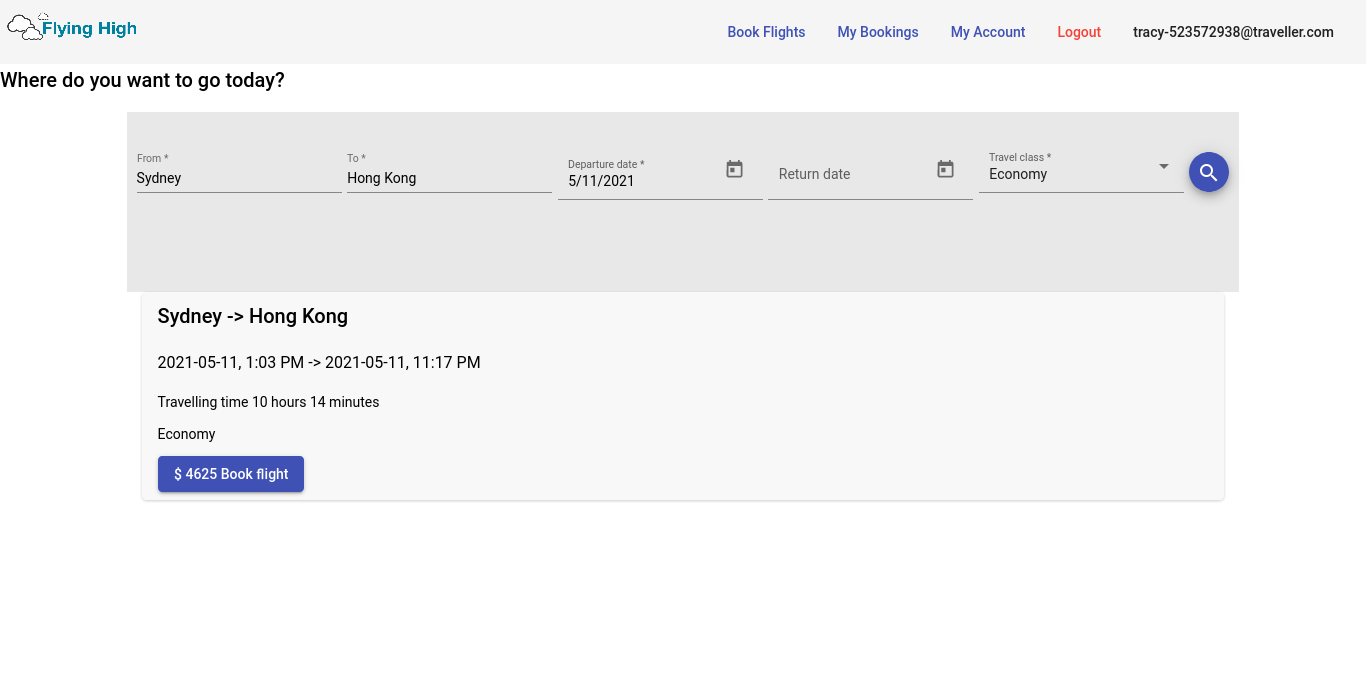Click the $ 4625 Book flight button
Viewport: 1366px width, 694px height.
point(231,474)
